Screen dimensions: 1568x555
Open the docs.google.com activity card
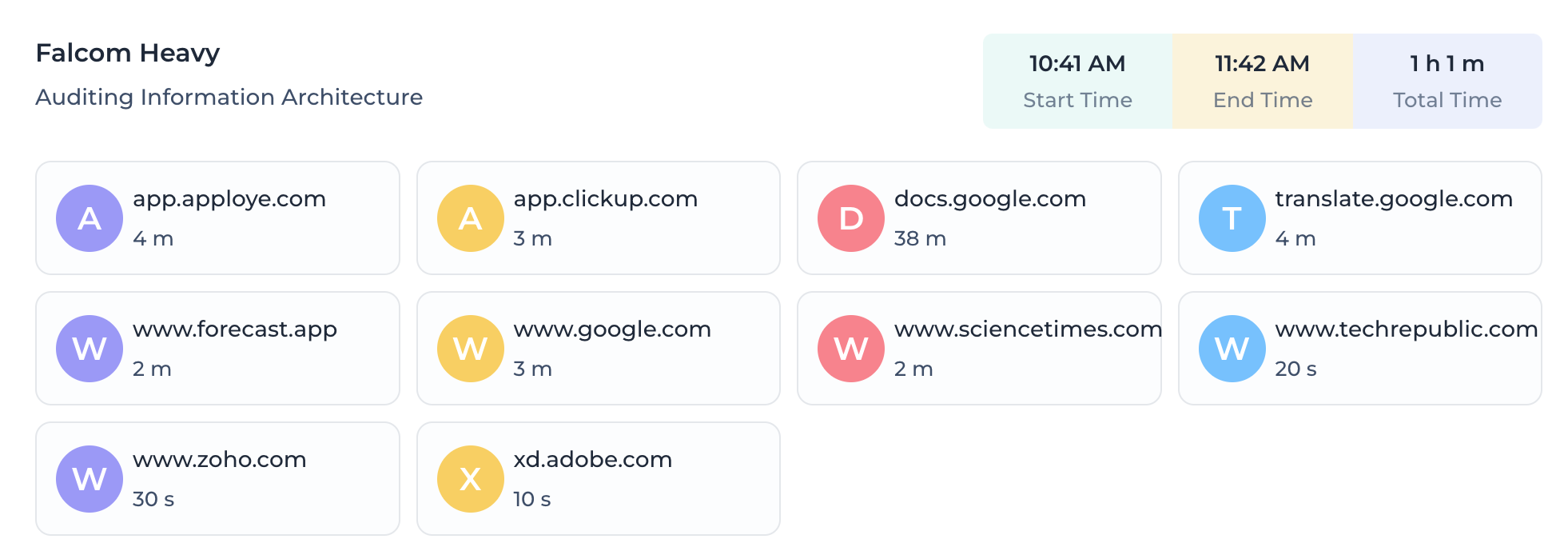(979, 218)
